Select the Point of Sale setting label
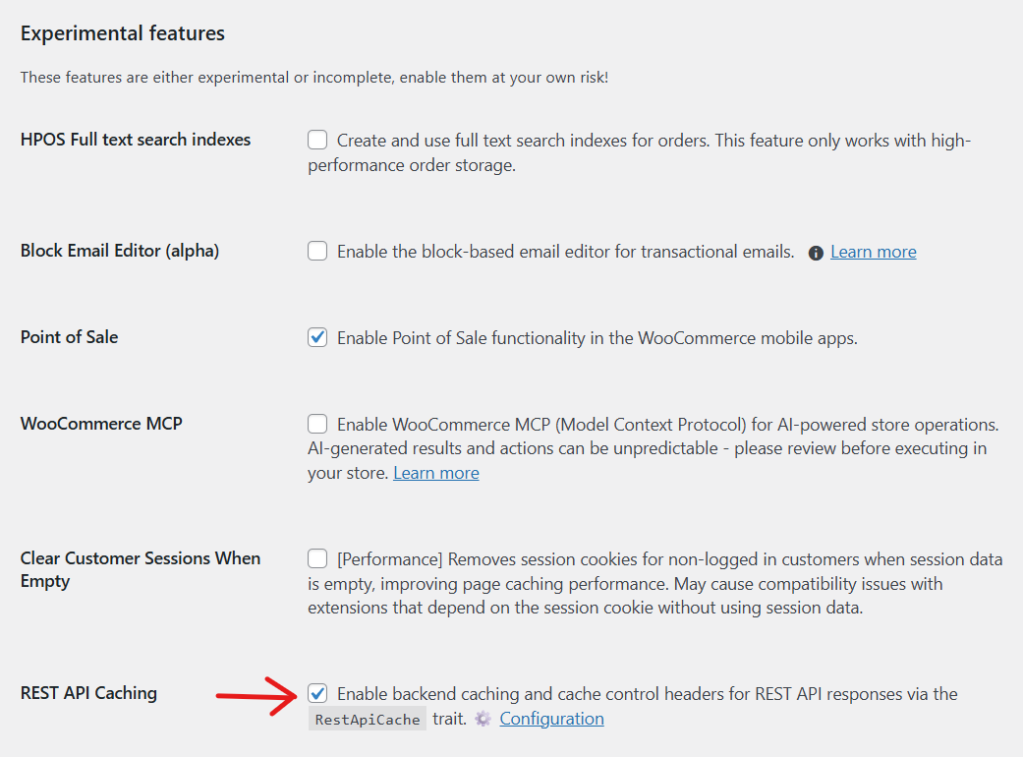The image size is (1023, 757). tap(68, 337)
